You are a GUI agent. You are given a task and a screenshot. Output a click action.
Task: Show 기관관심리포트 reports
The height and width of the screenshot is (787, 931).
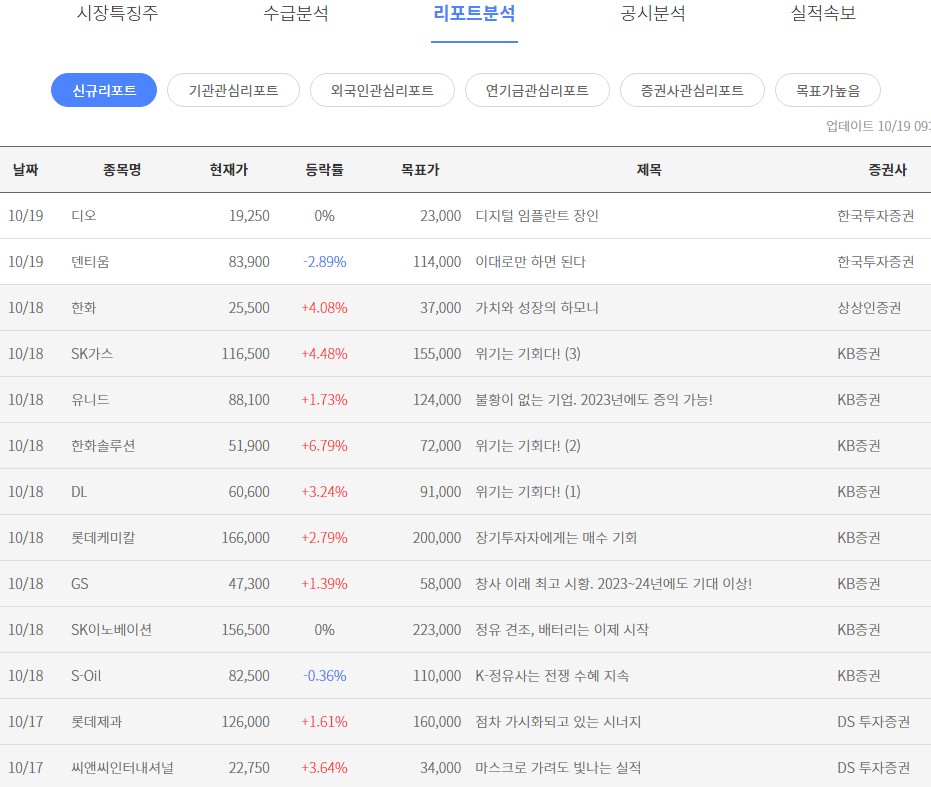[233, 90]
